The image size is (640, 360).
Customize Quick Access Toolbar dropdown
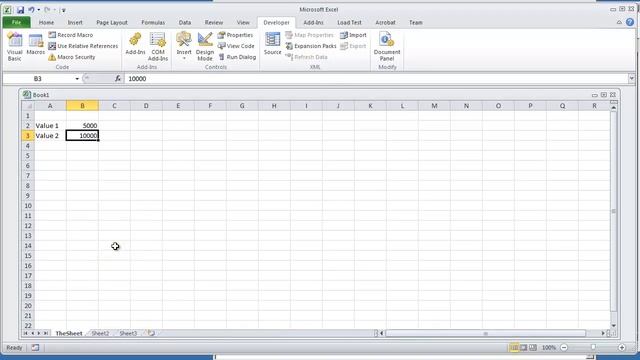64,10
